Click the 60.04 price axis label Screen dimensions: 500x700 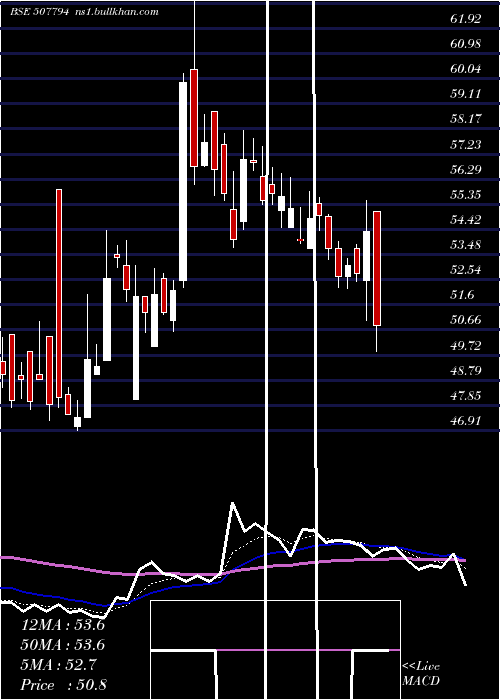click(x=465, y=69)
